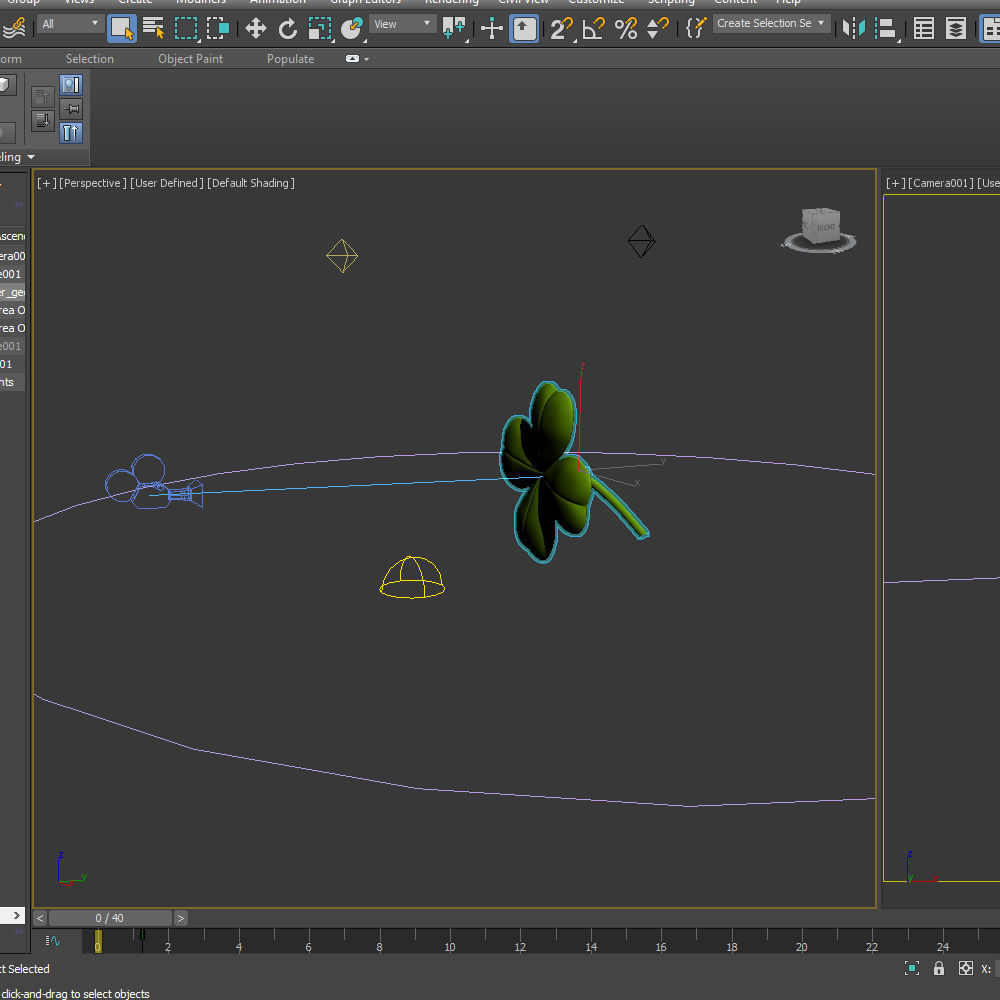Open the All selection filter dropdown

(x=70, y=24)
